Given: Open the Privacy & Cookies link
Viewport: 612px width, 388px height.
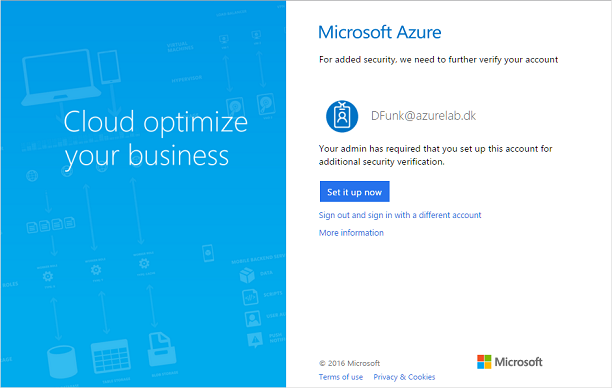Looking at the screenshot, I should point(404,377).
